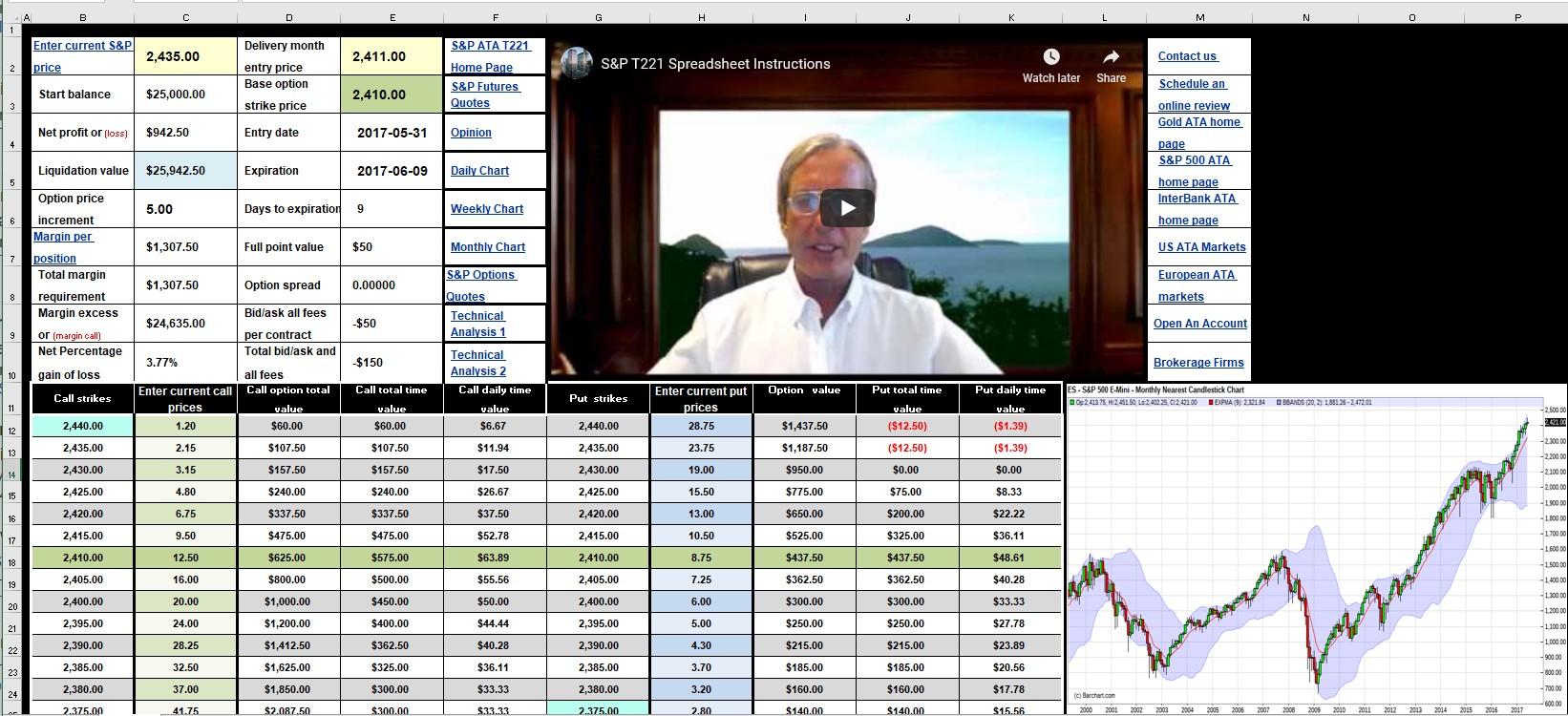Select put price cell 8.75

point(701,558)
